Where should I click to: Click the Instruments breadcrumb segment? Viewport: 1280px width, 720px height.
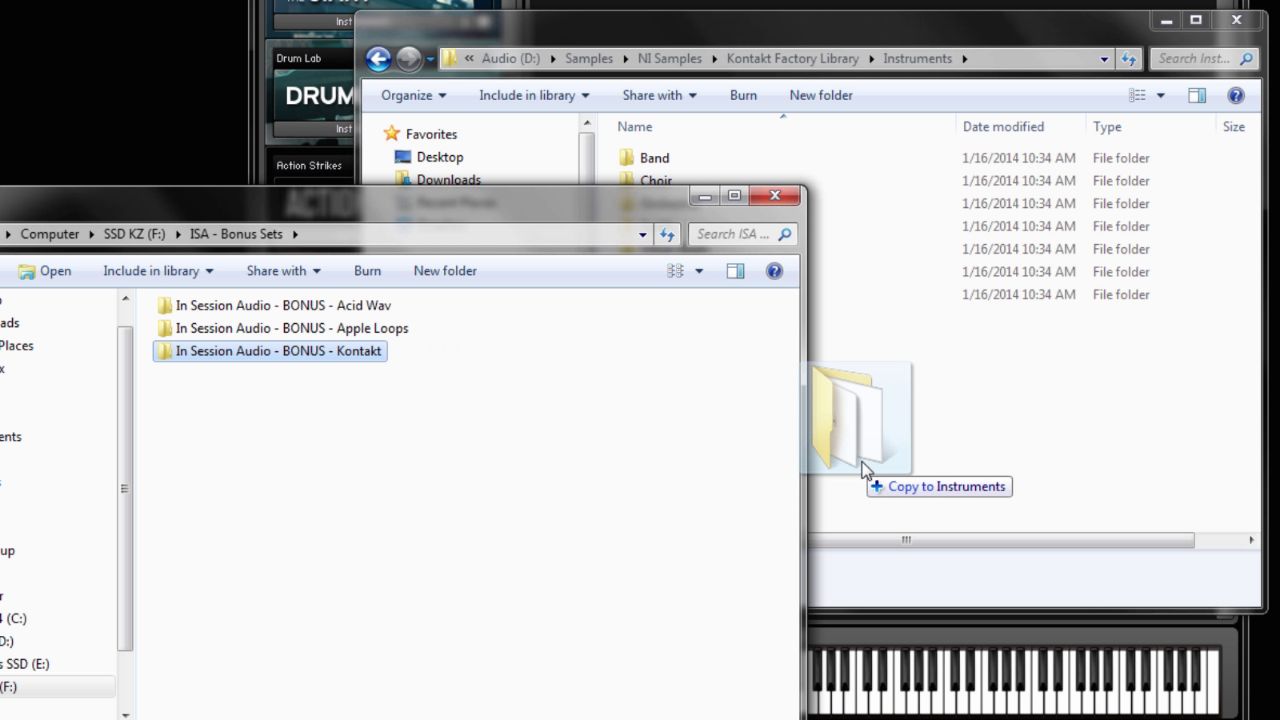(917, 59)
